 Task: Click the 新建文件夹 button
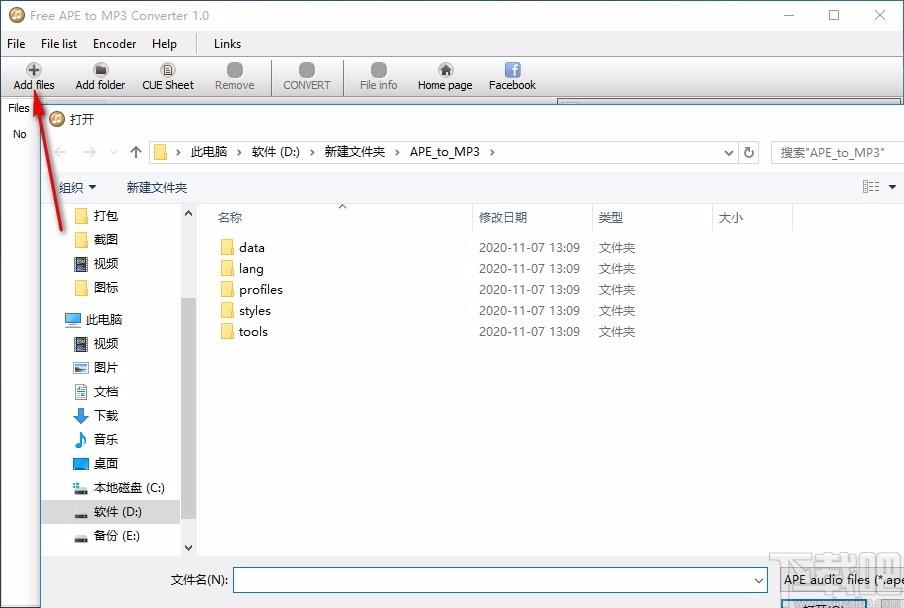157,187
